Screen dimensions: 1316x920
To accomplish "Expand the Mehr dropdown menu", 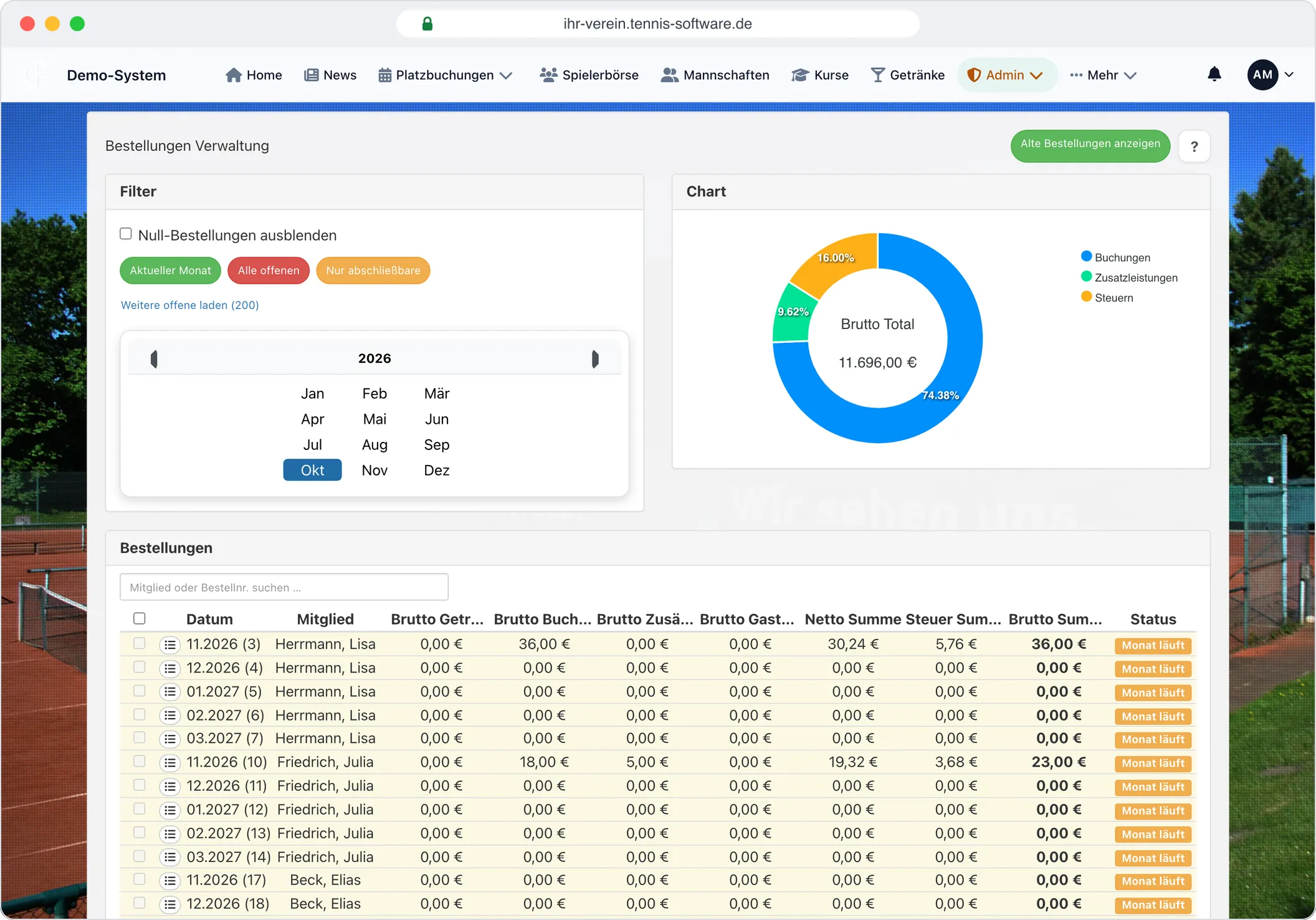I will click(x=1104, y=75).
